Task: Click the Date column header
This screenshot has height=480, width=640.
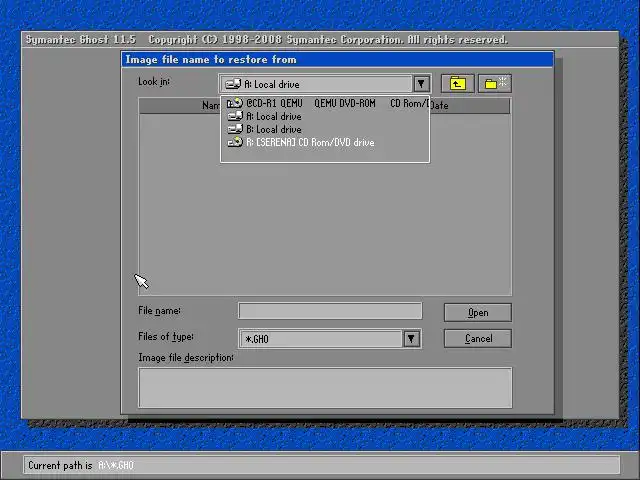Action: 440,106
